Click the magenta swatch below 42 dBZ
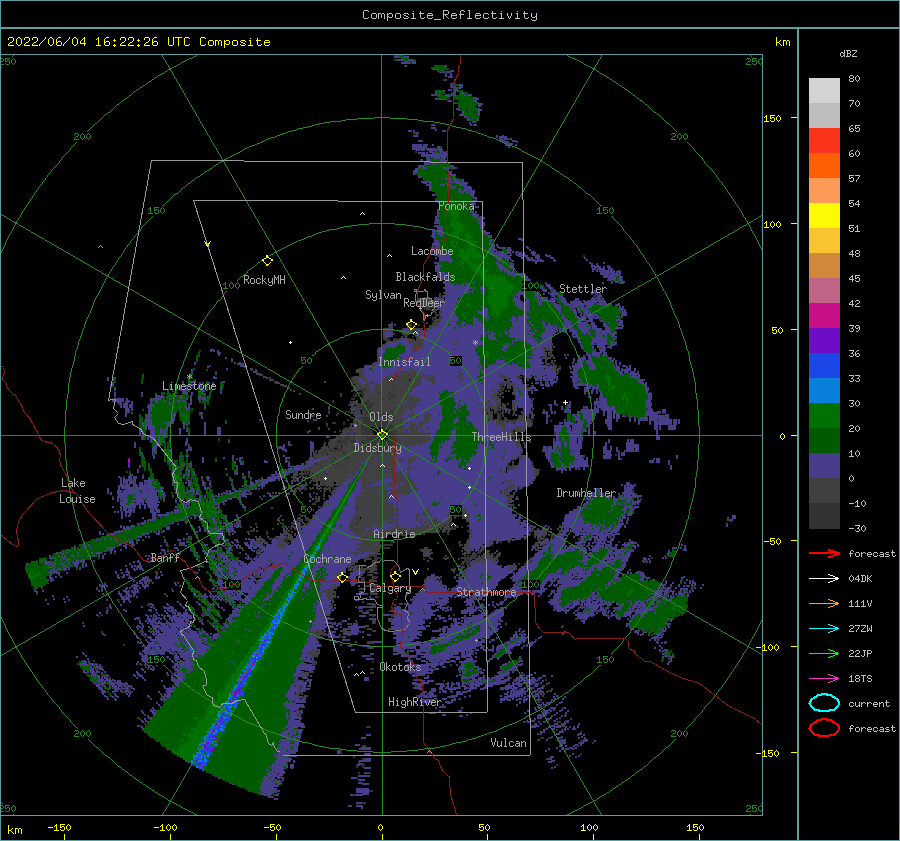 [x=824, y=315]
